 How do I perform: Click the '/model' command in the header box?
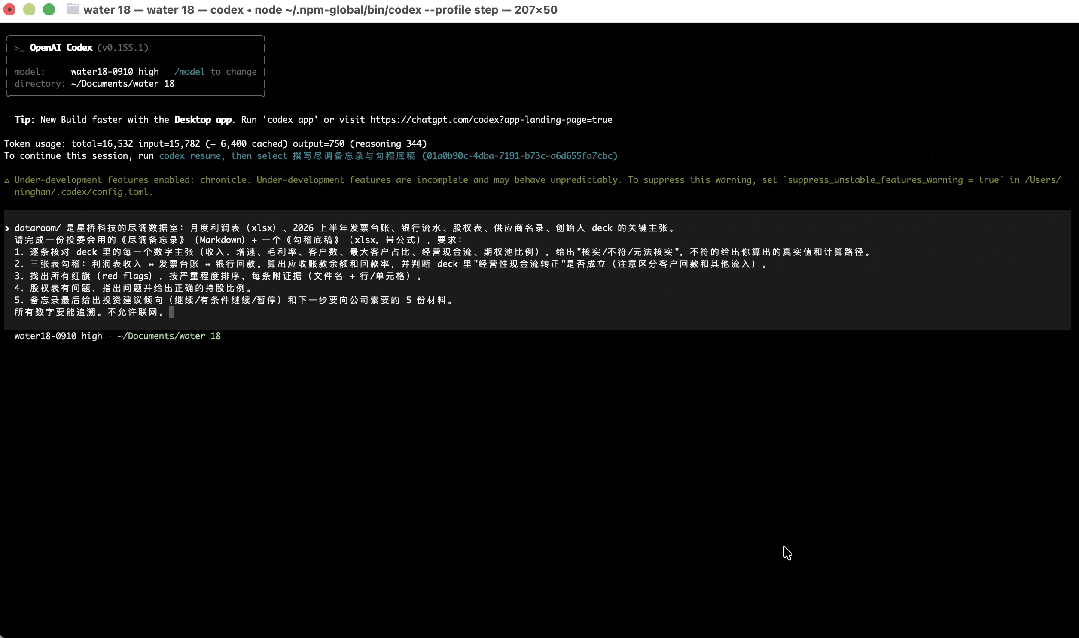click(x=189, y=72)
